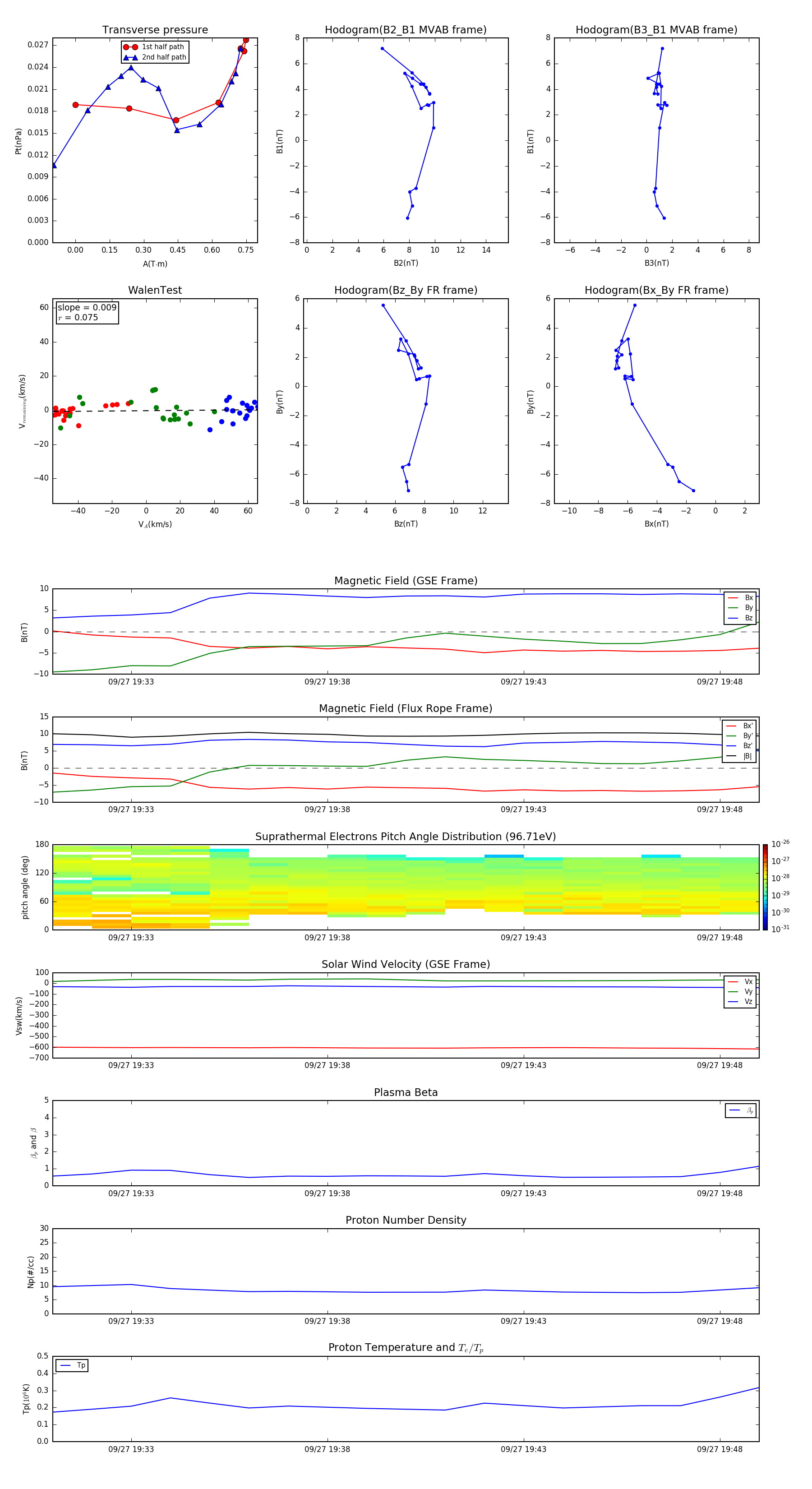Click "Vy" in the solar wind legend
This screenshot has height=1489, width=812.
[x=748, y=992]
